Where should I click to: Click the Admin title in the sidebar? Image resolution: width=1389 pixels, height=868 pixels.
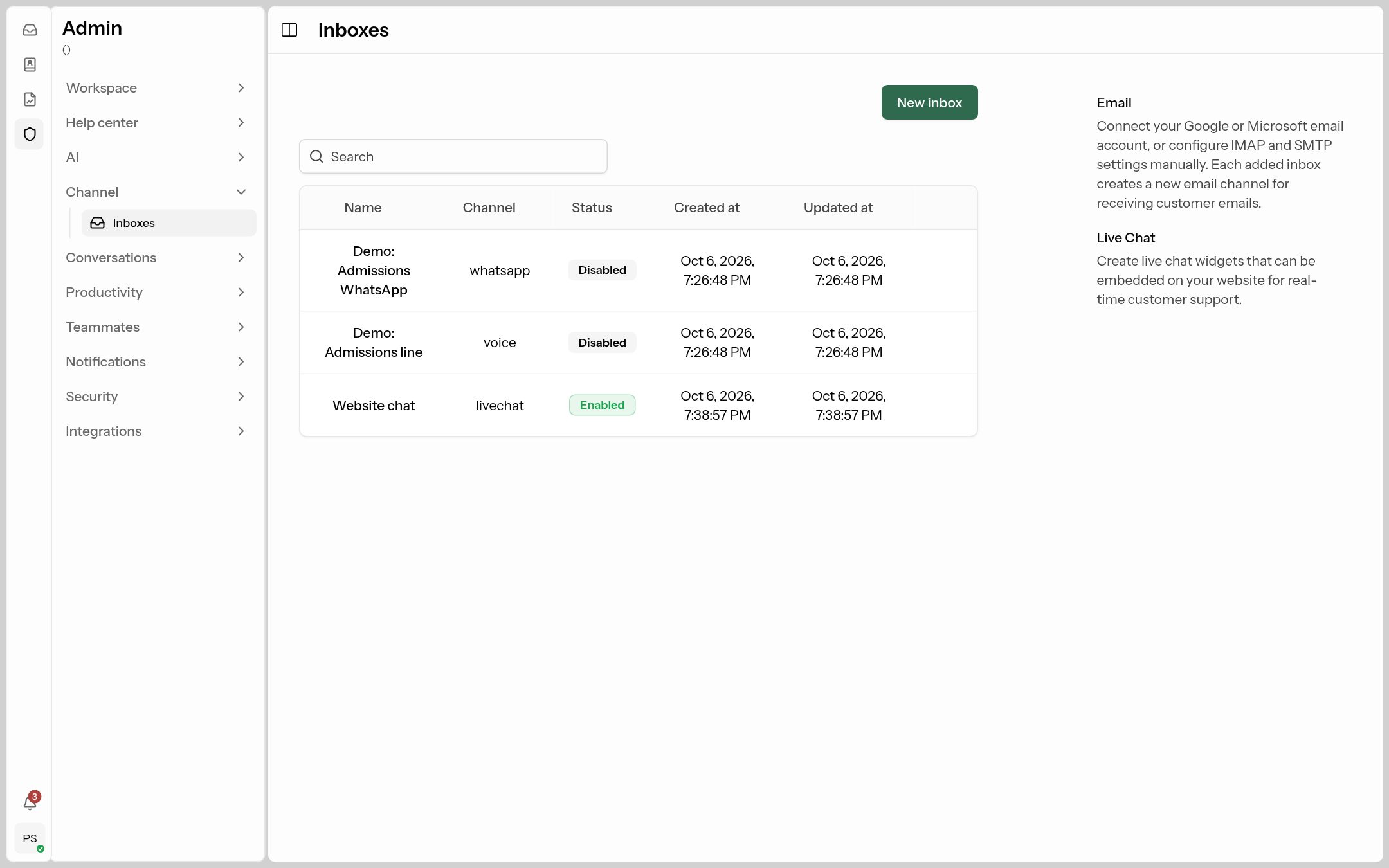coord(92,28)
